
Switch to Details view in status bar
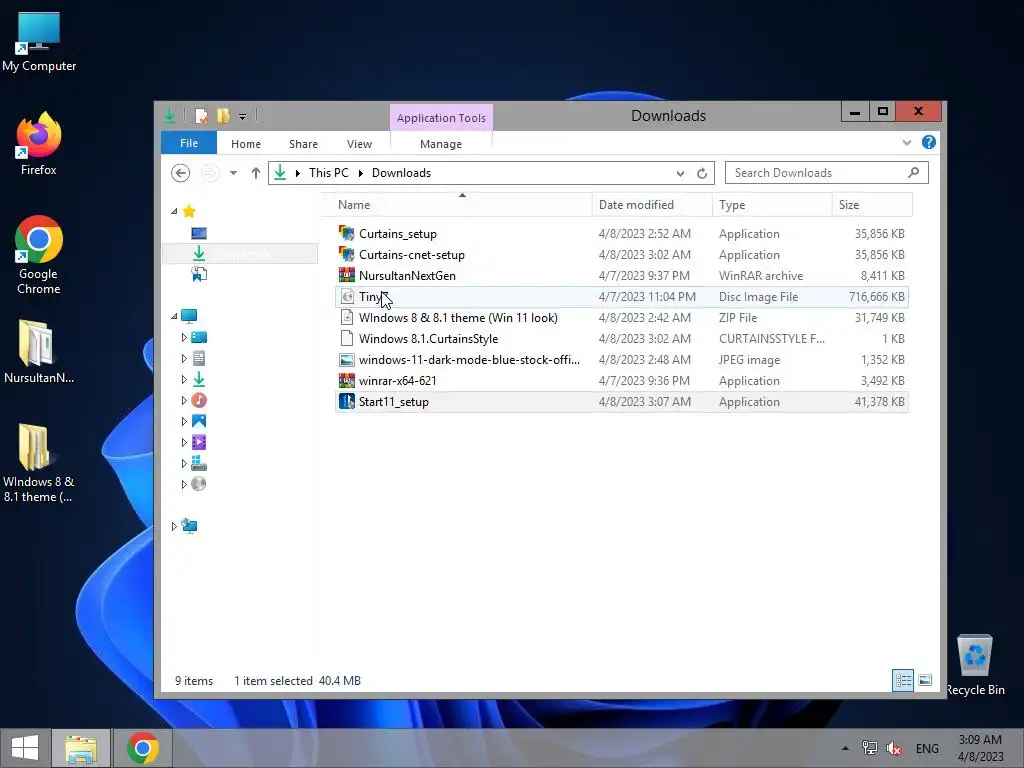pos(903,680)
